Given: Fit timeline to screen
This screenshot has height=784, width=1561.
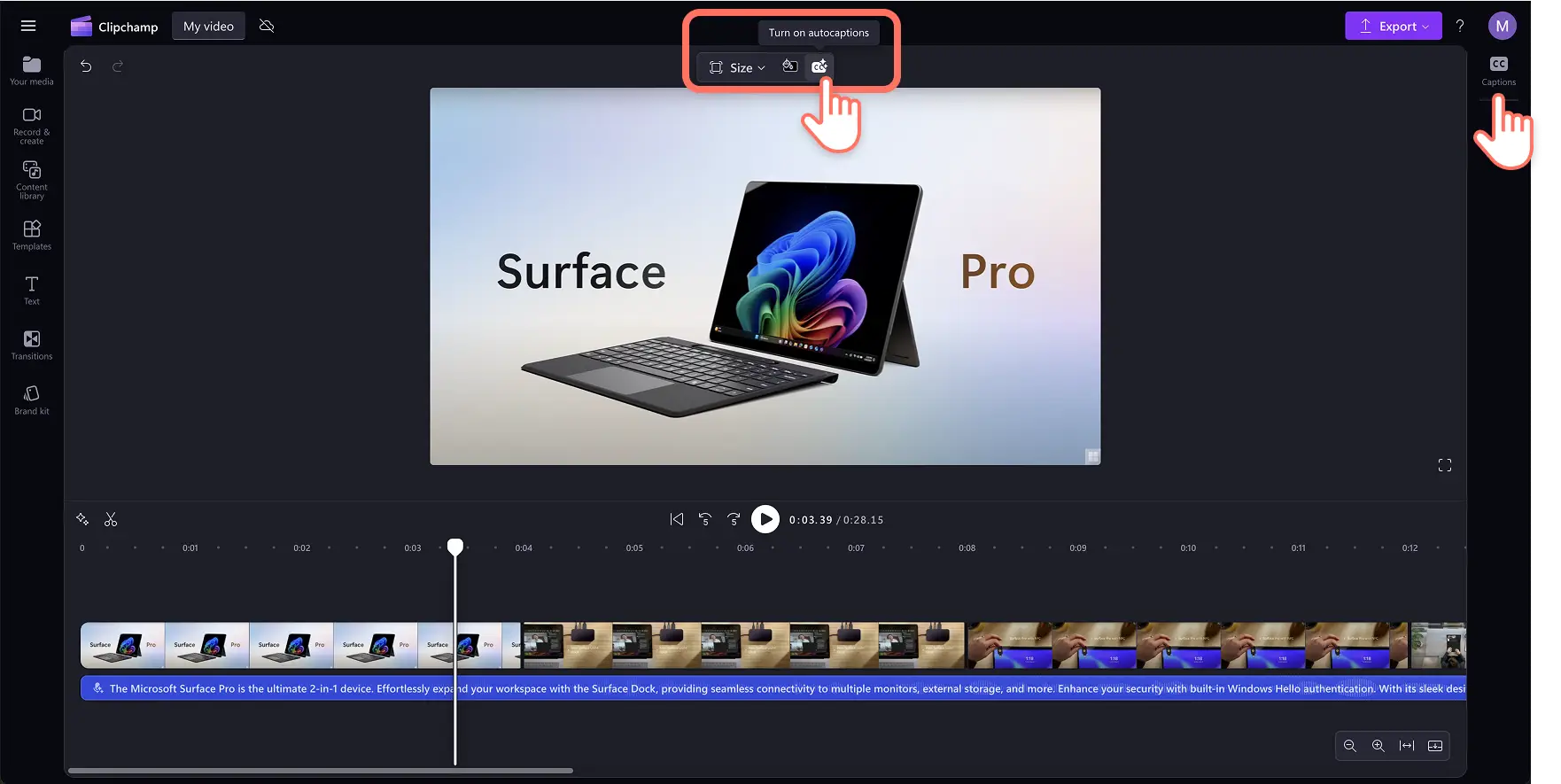Looking at the screenshot, I should 1407,746.
